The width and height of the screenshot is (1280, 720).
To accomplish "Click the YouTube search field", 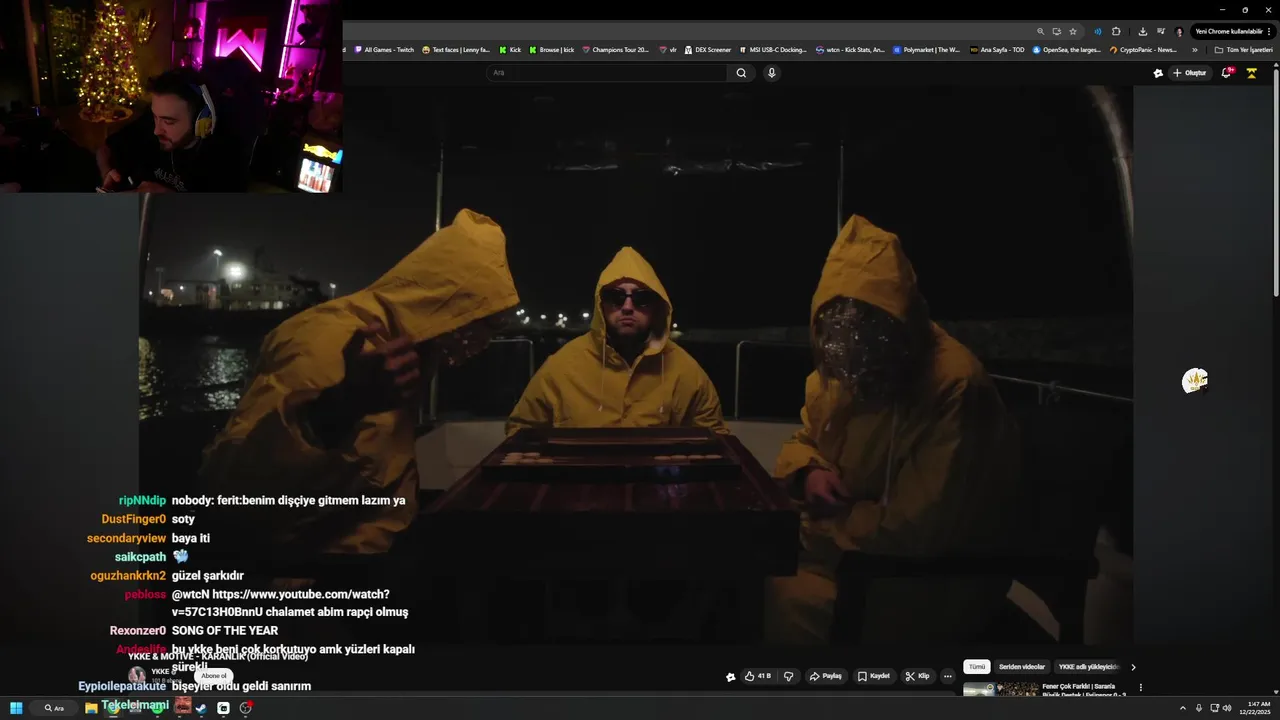I will [x=607, y=73].
